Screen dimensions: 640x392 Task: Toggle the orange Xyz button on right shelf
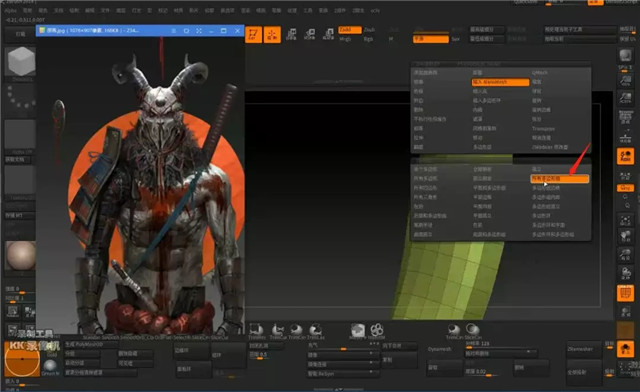coord(625,188)
